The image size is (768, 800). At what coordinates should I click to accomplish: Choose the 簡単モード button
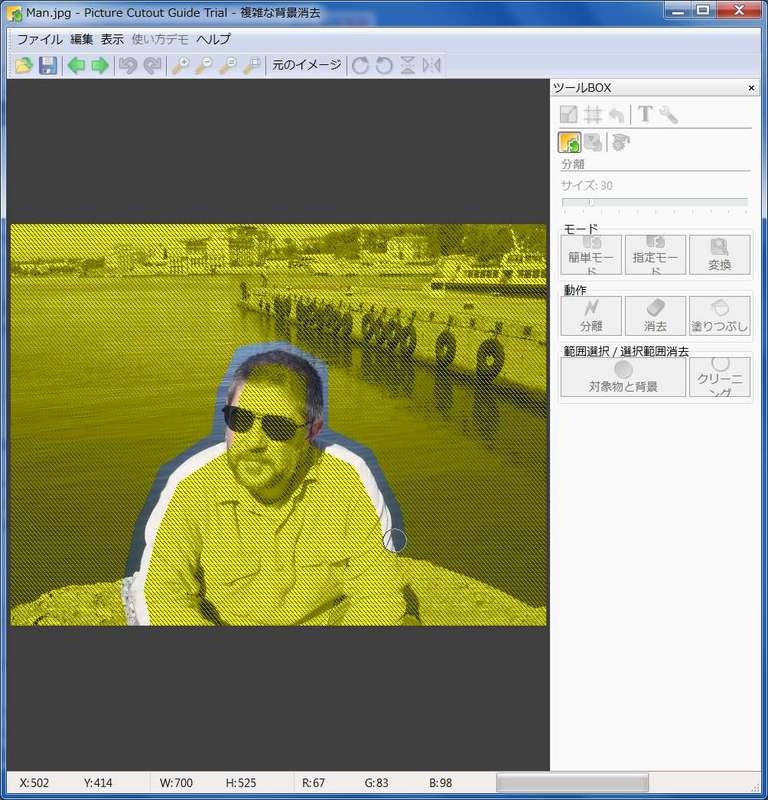[x=591, y=255]
